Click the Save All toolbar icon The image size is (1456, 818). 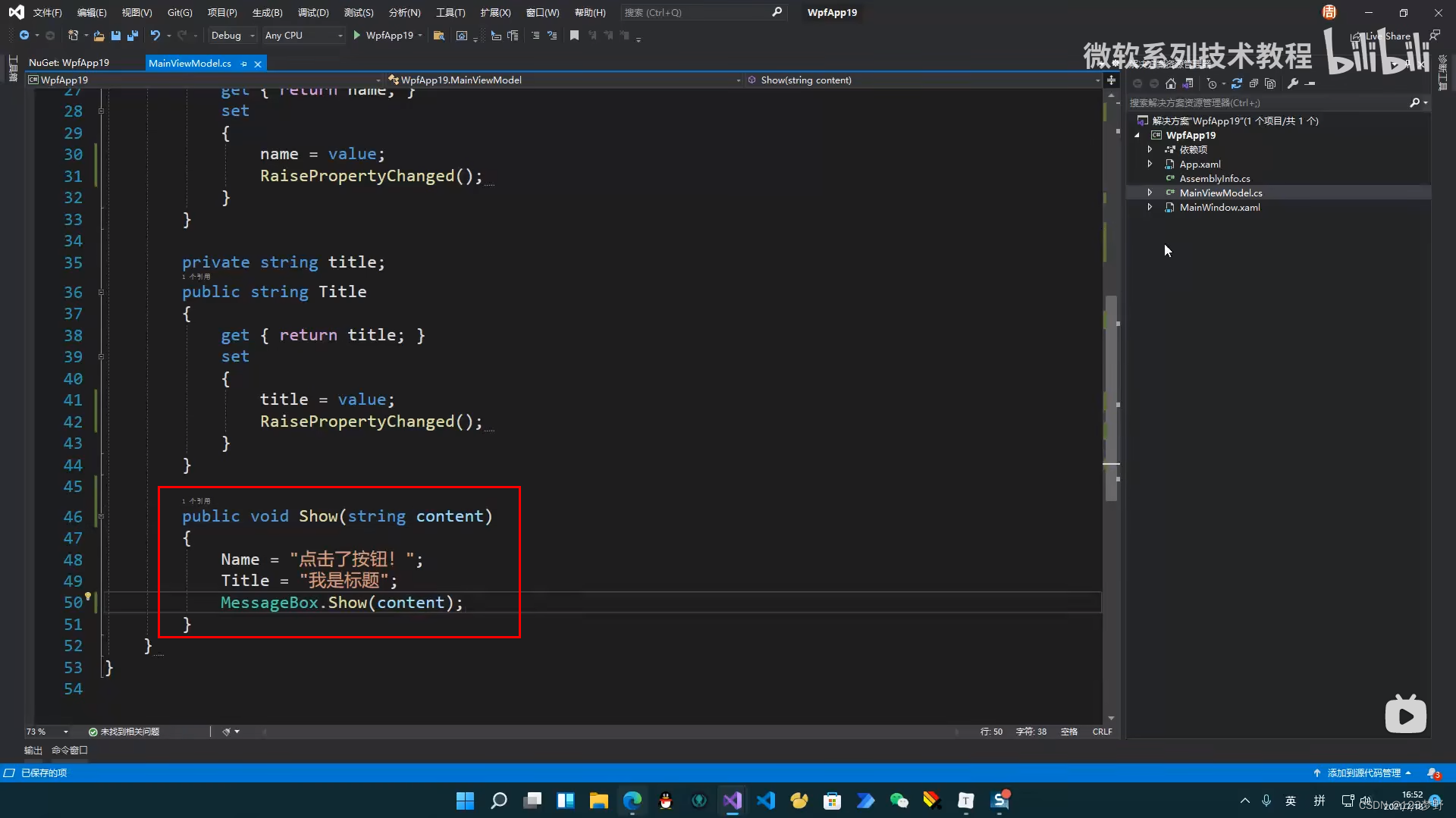[133, 36]
